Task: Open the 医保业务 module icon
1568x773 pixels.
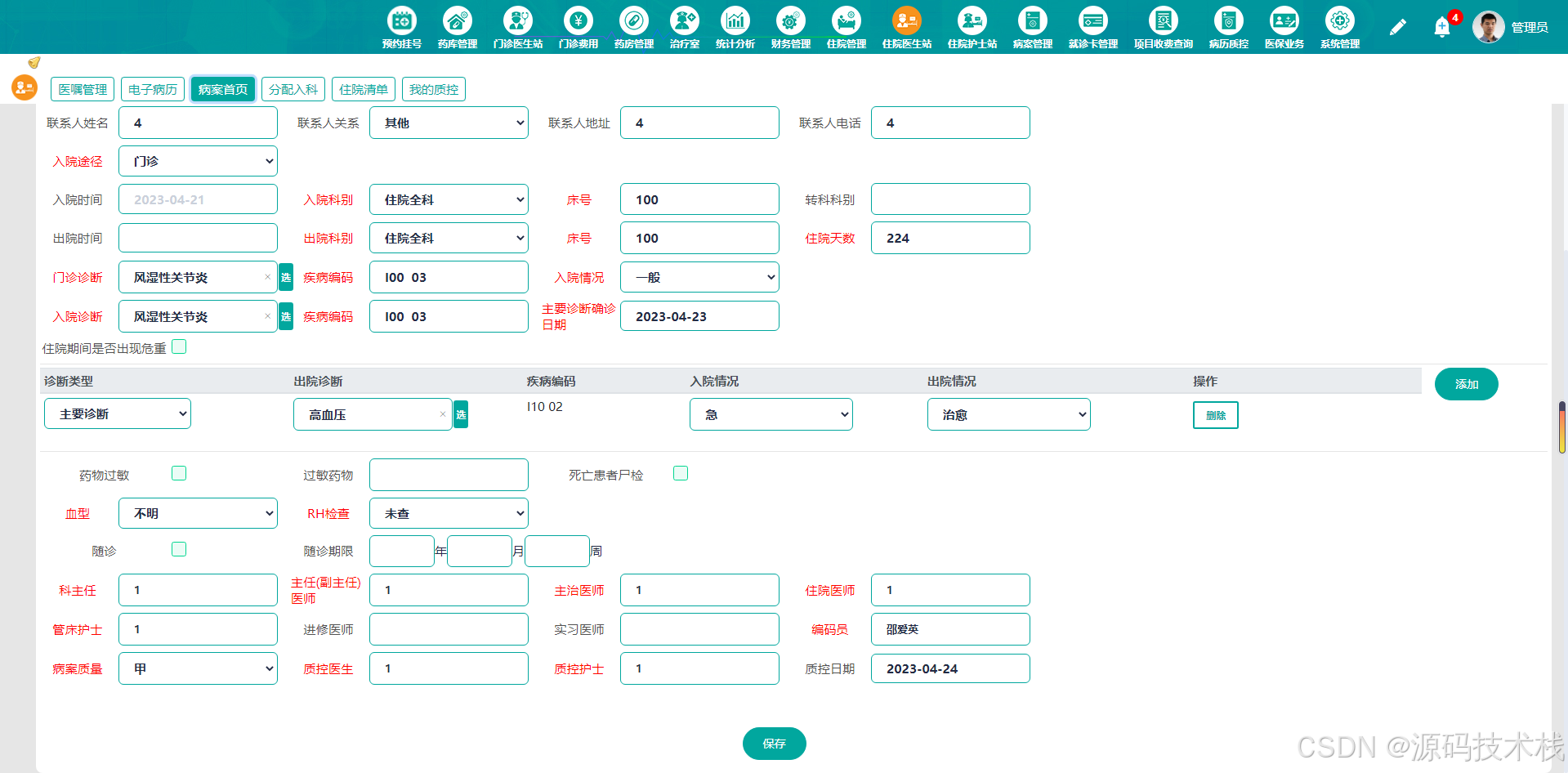Action: pyautogui.click(x=1284, y=20)
